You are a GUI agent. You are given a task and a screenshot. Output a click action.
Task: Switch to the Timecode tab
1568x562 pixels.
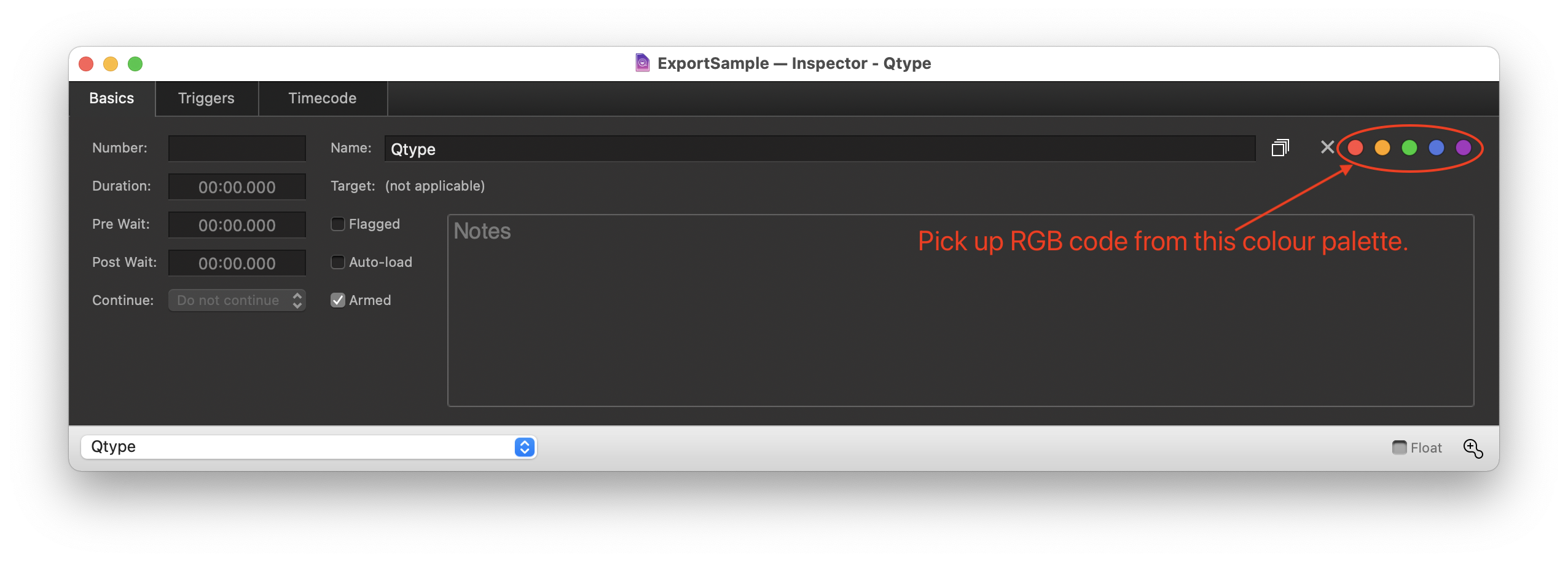[x=322, y=98]
